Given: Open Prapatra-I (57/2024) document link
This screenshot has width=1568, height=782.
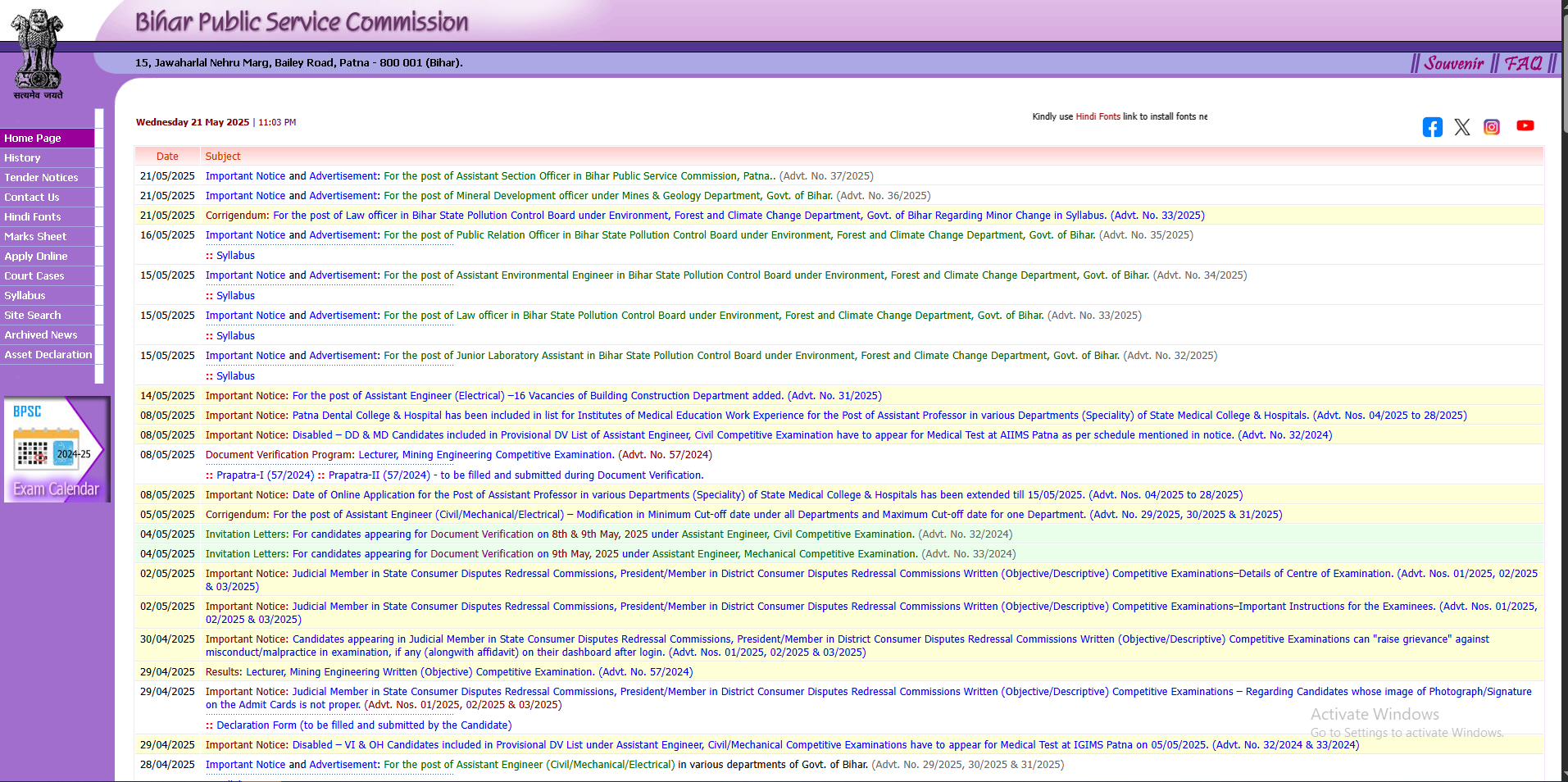Looking at the screenshot, I should [x=265, y=475].
